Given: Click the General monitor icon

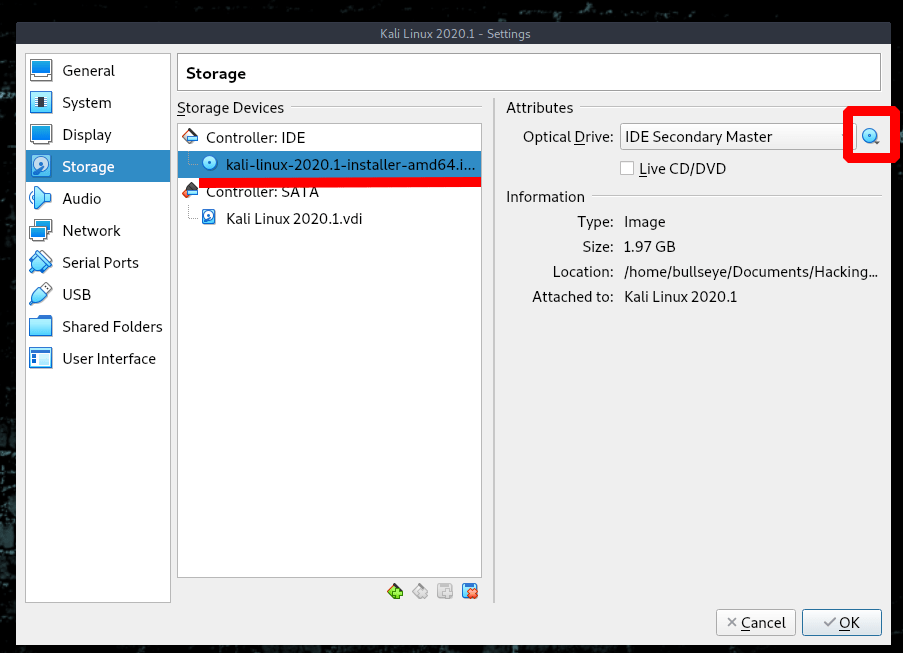Looking at the screenshot, I should tap(41, 70).
